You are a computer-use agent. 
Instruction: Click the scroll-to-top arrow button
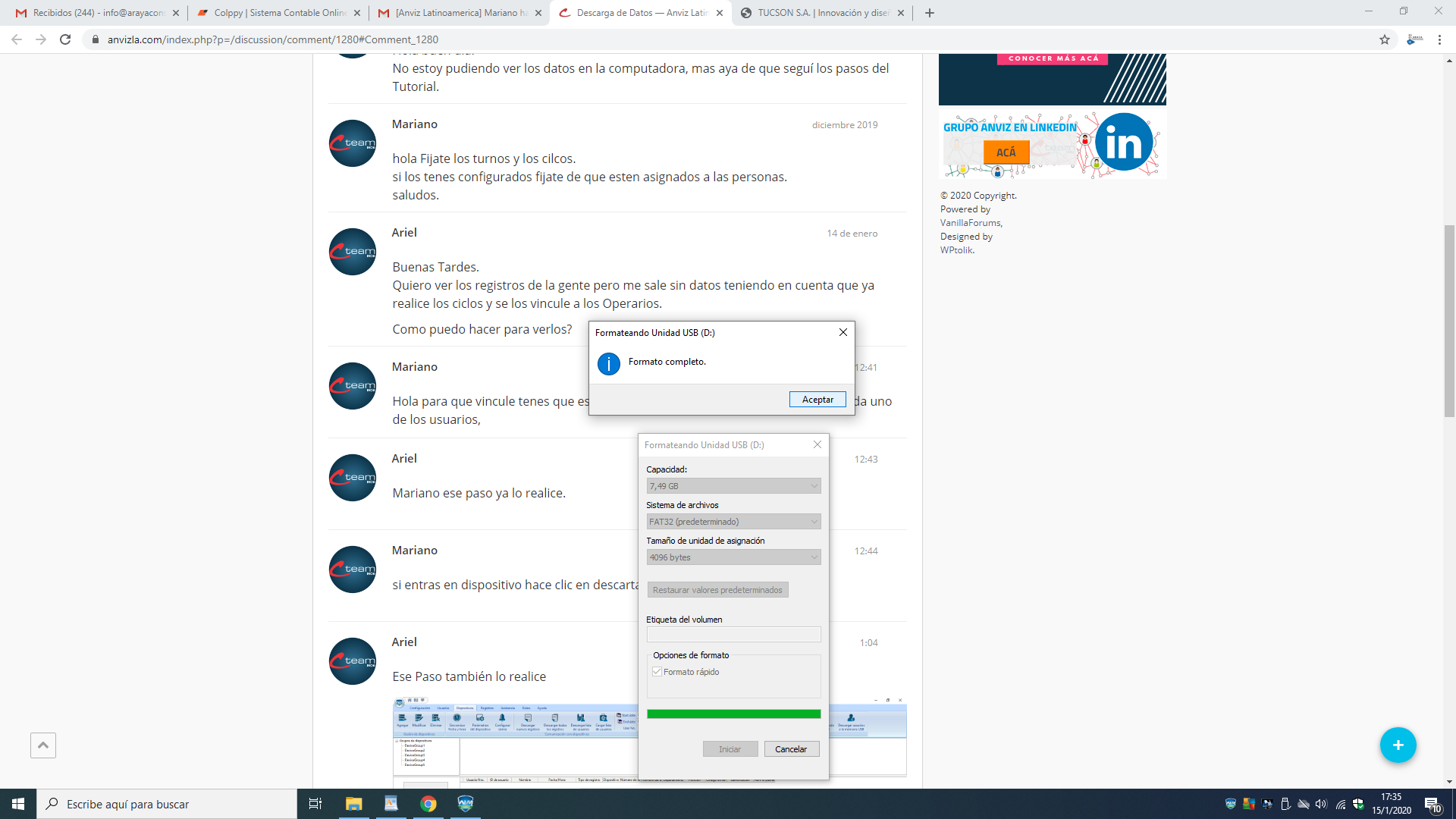tap(43, 745)
